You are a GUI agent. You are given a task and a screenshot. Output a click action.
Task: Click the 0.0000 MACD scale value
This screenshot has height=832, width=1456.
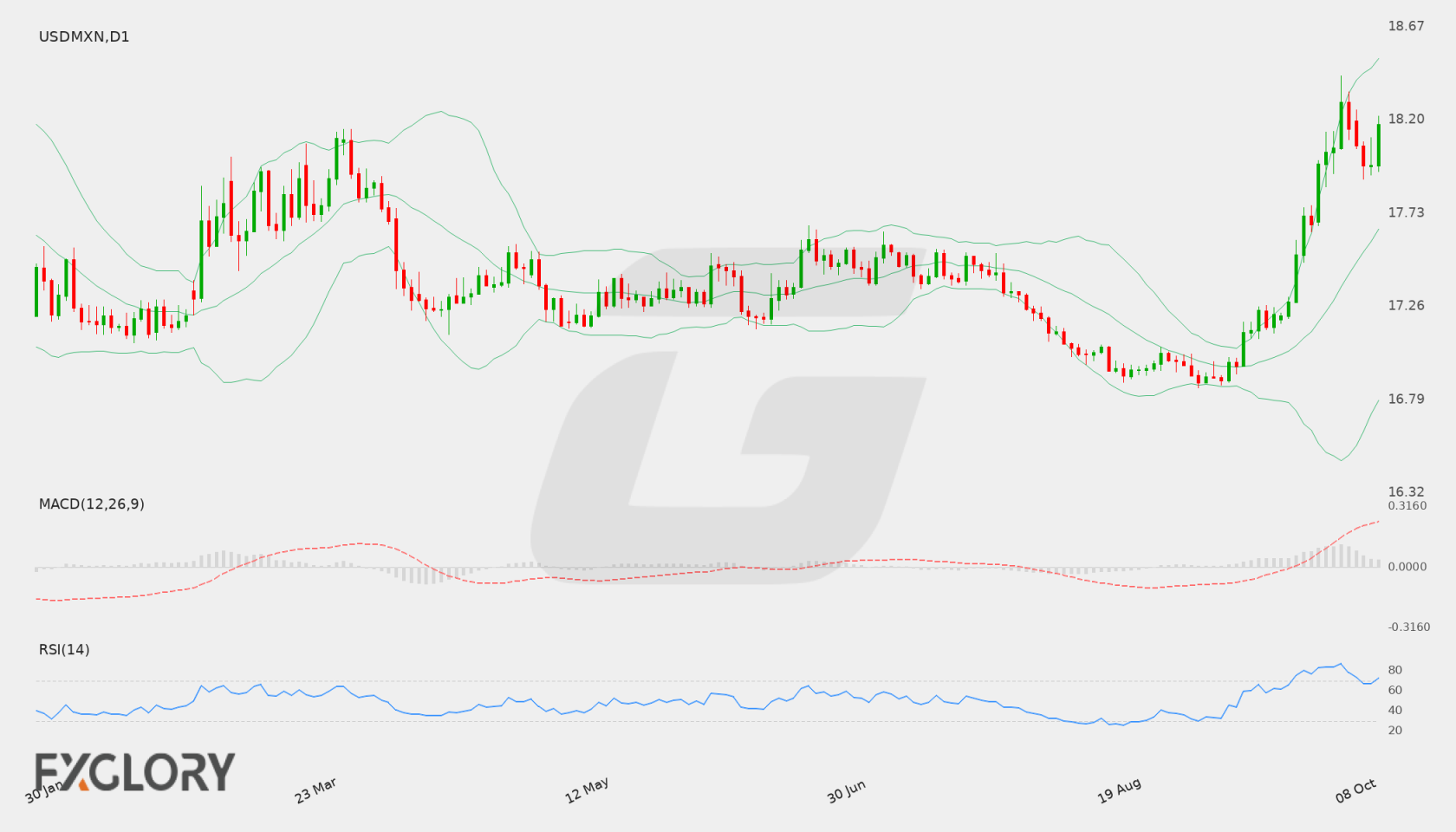[1407, 566]
